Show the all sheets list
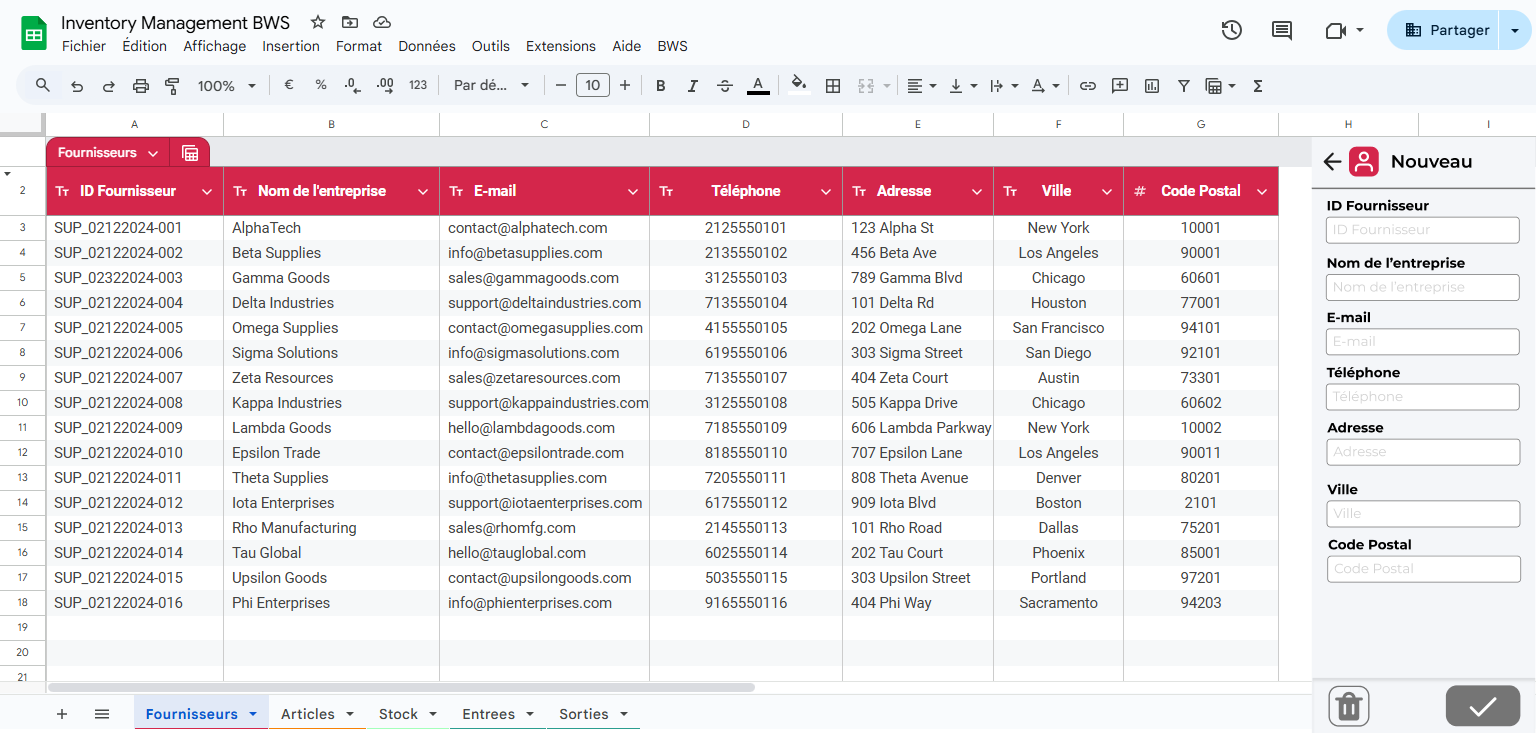The image size is (1536, 733). (x=102, y=714)
